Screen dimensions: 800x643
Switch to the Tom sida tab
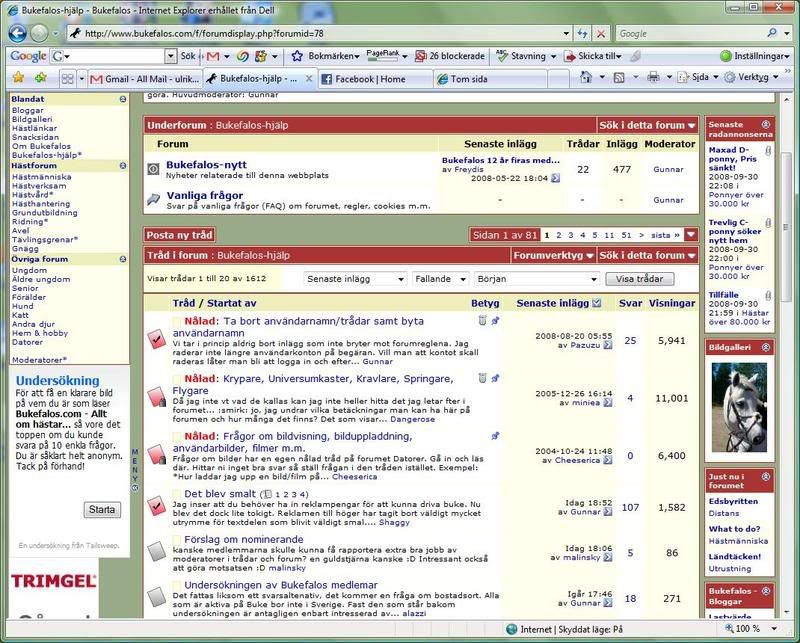[490, 79]
